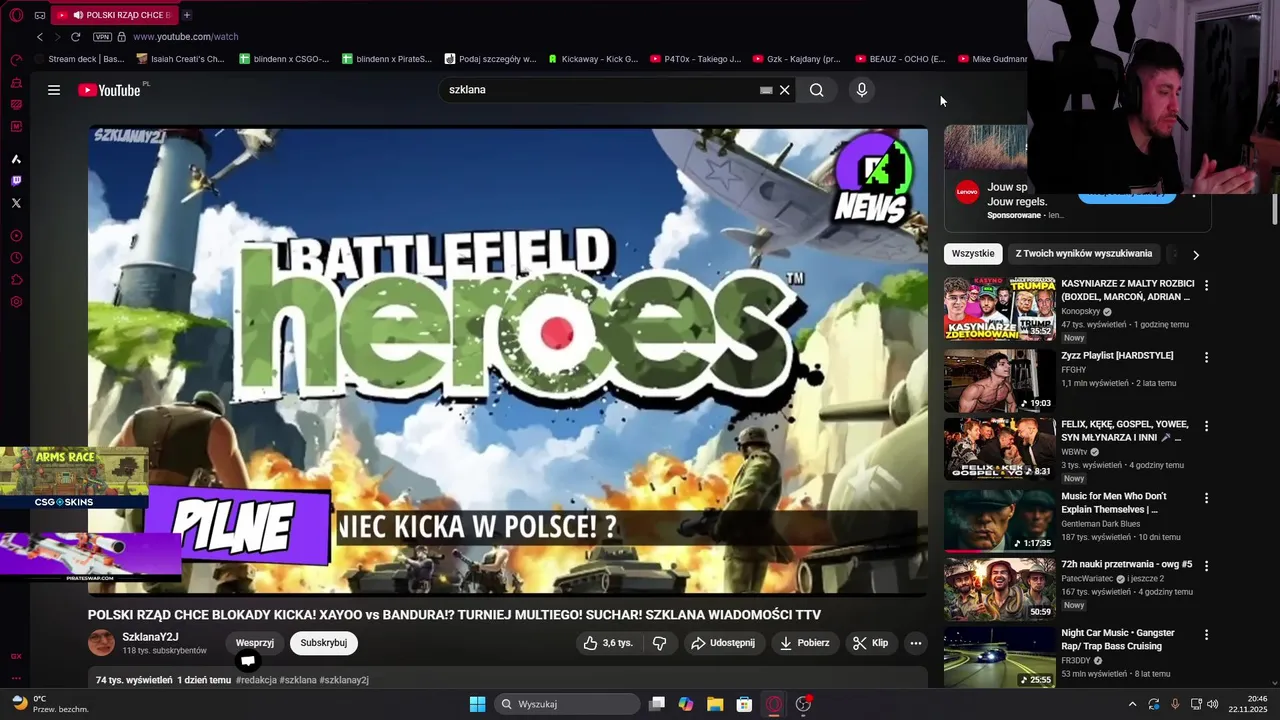Share video with Udostępnij
The width and height of the screenshot is (1280, 720).
[723, 643]
